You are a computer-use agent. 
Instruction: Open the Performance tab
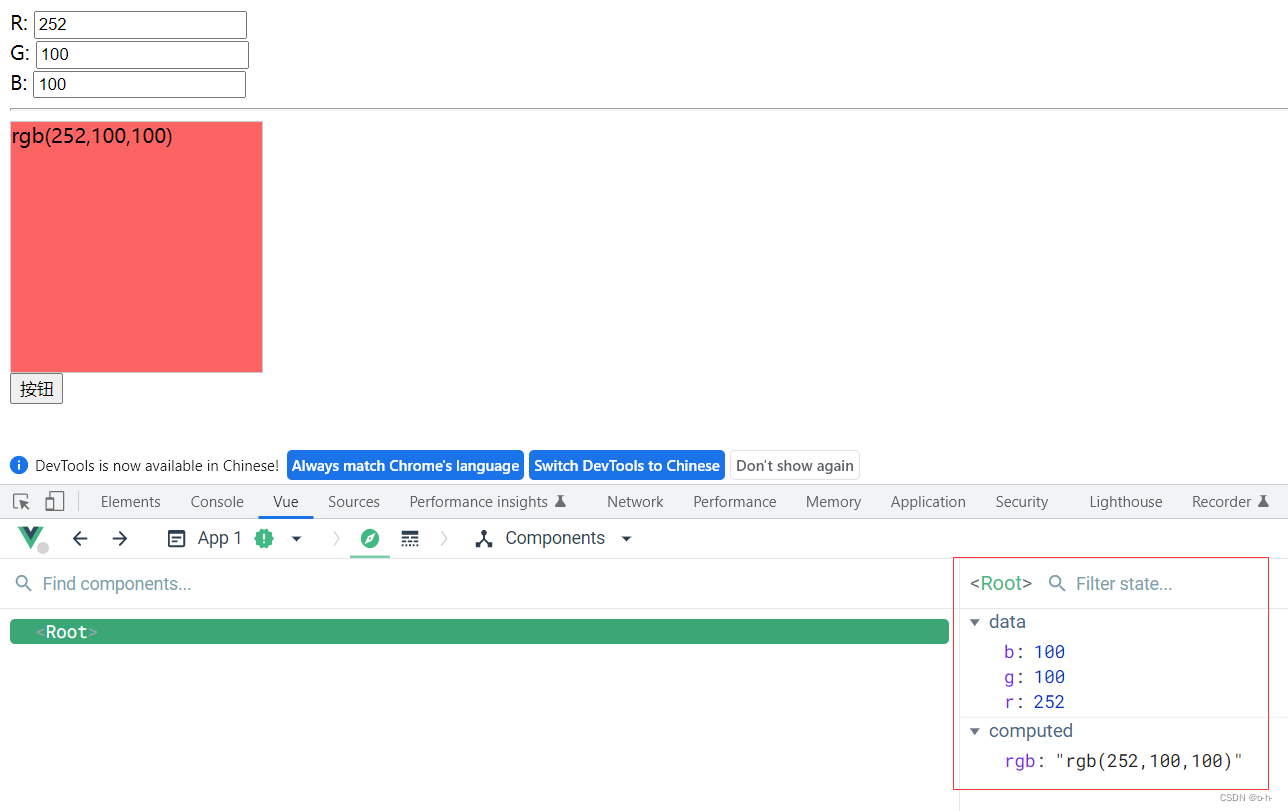click(x=735, y=501)
